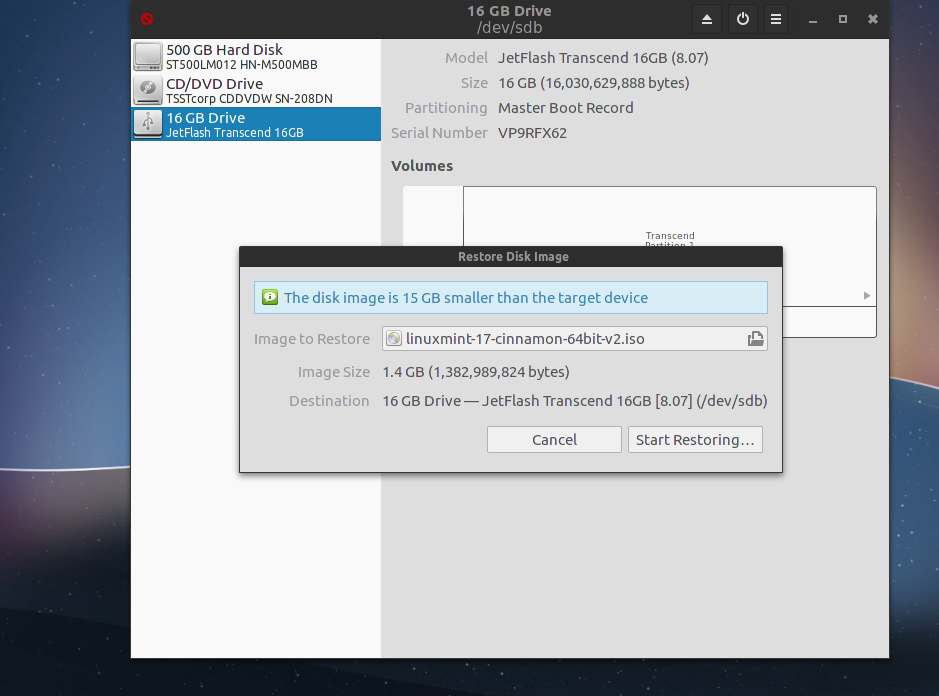This screenshot has width=939, height=696.
Task: Click the info bar about disk image size
Action: coord(511,298)
